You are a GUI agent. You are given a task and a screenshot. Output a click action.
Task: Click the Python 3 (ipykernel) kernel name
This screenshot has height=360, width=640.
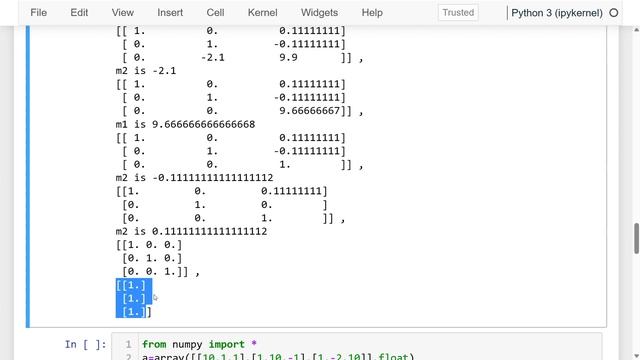click(557, 13)
